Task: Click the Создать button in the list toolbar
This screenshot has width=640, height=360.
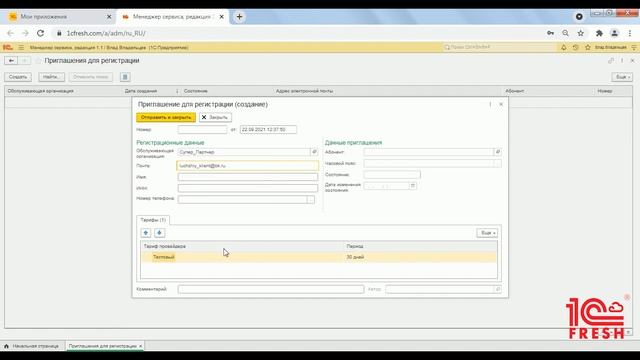Action: pos(18,77)
